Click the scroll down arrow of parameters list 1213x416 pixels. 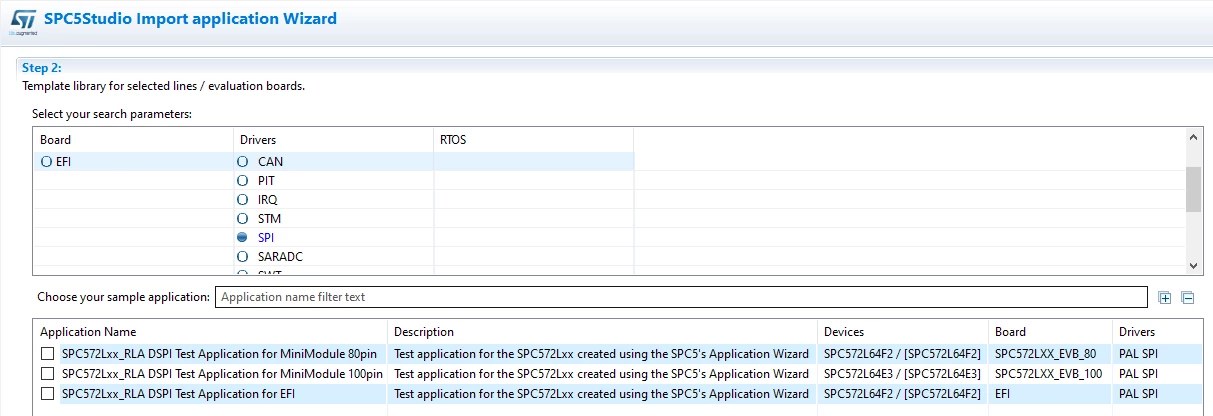1193,265
